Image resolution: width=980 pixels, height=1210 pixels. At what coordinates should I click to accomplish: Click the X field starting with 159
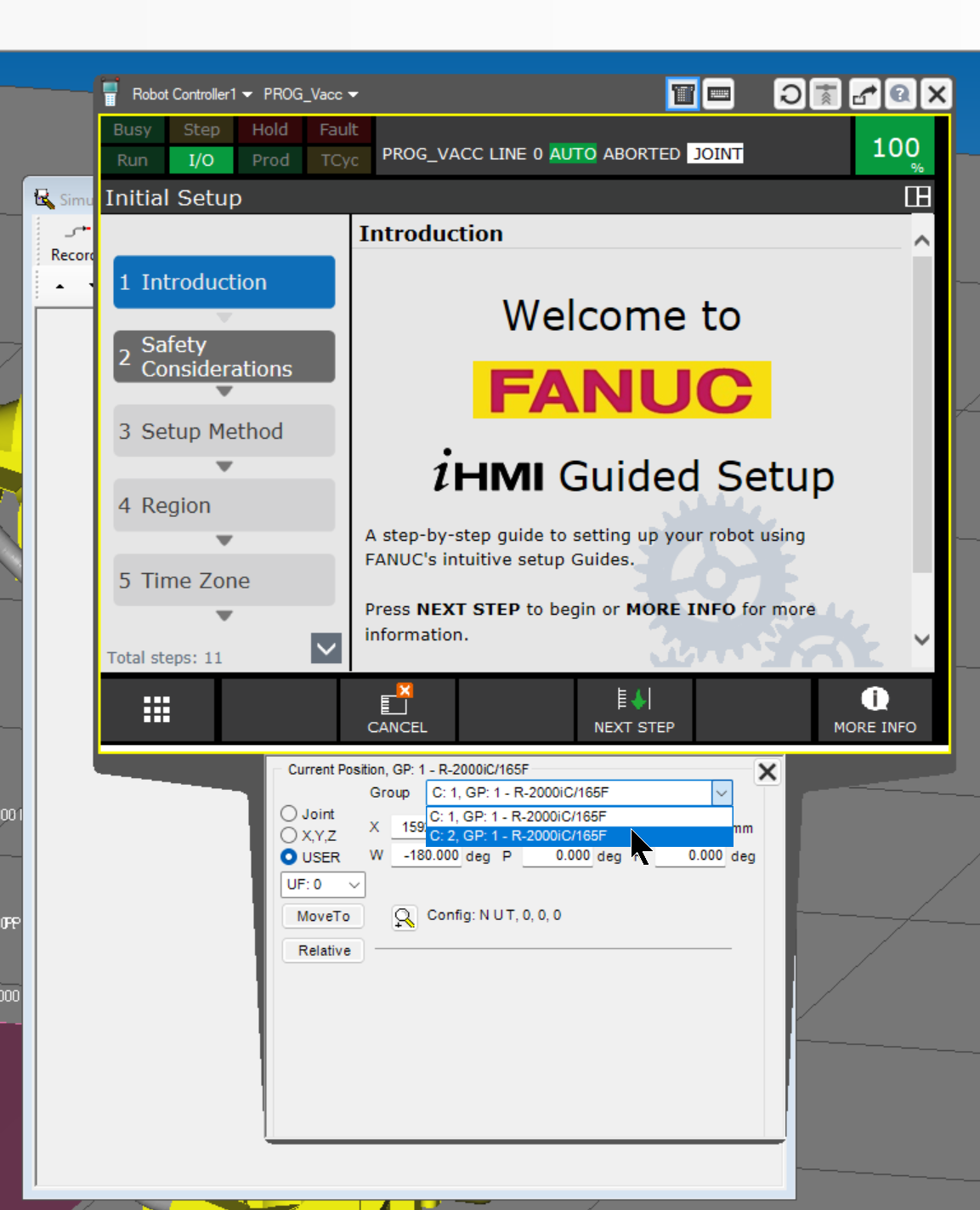coord(409,827)
